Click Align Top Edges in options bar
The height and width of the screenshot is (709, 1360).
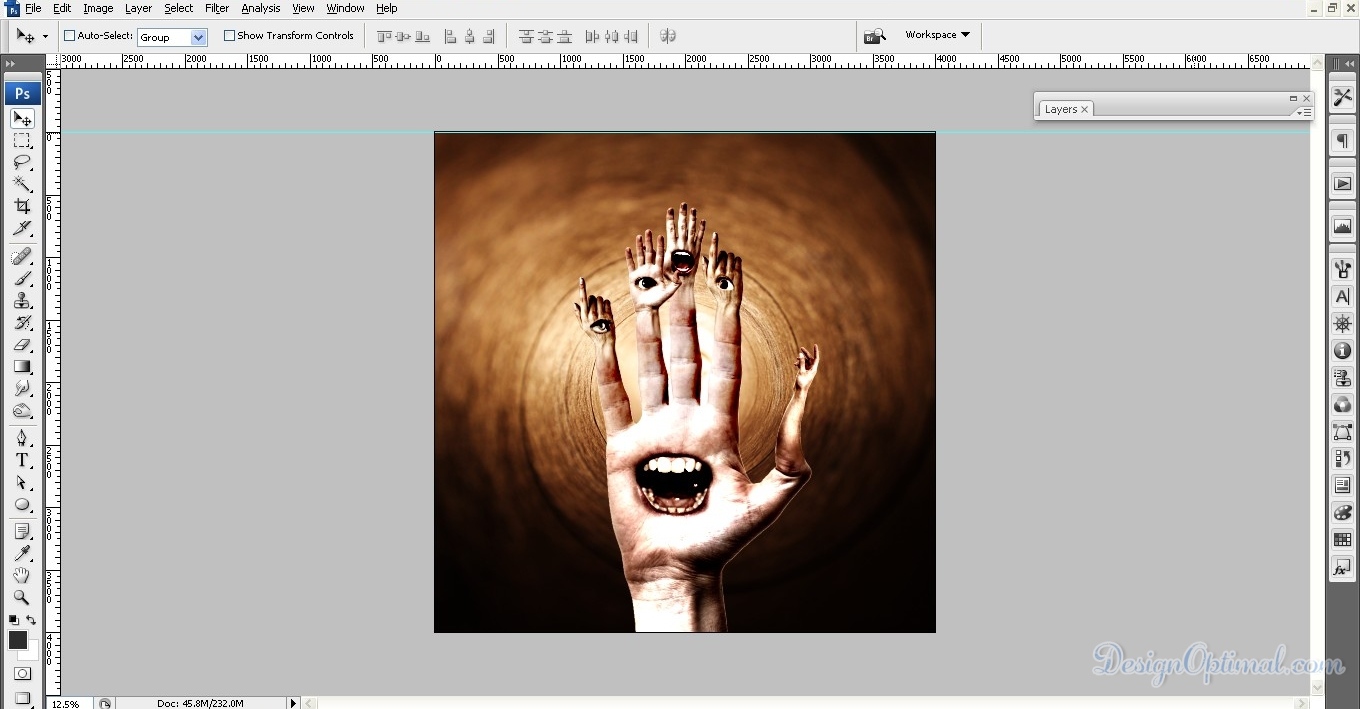[x=385, y=36]
